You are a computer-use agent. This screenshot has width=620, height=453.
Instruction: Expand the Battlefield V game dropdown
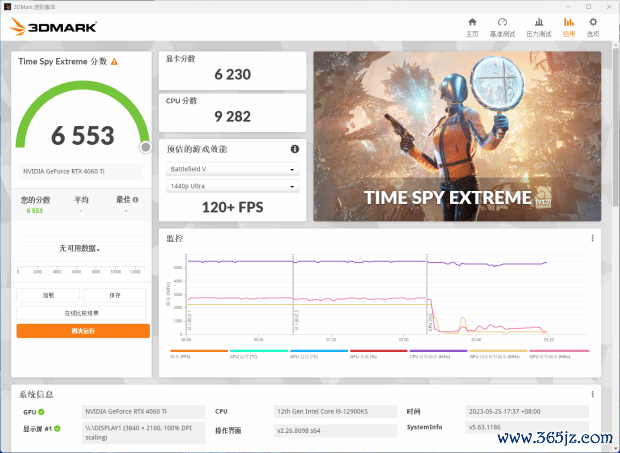[232, 169]
